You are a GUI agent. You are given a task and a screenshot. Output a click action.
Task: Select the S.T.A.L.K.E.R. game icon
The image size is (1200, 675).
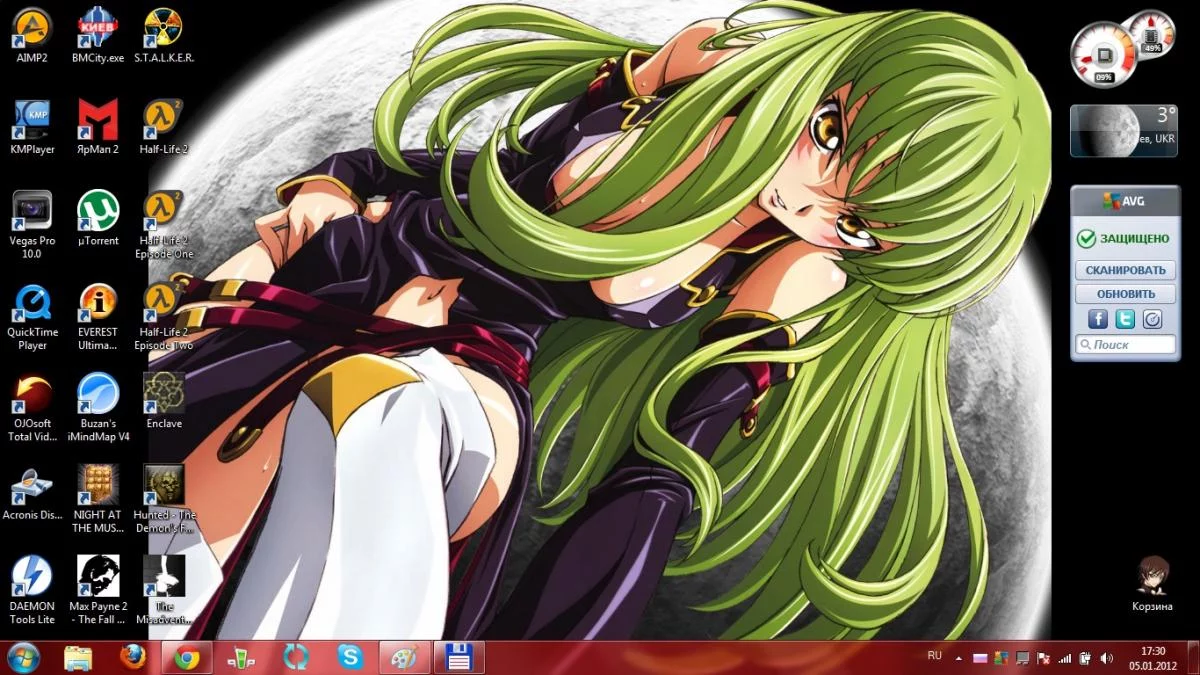[164, 33]
